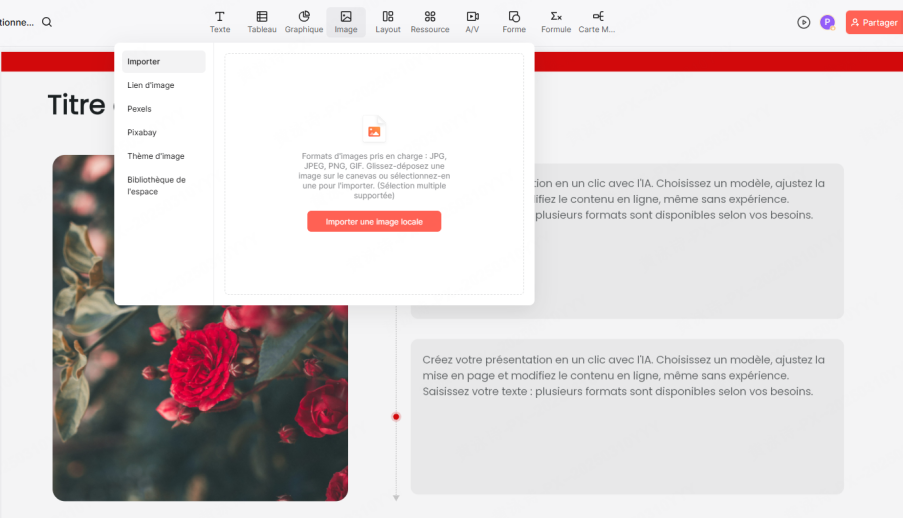Open the Carte mentale tool
This screenshot has width=903, height=518.
[x=597, y=21]
